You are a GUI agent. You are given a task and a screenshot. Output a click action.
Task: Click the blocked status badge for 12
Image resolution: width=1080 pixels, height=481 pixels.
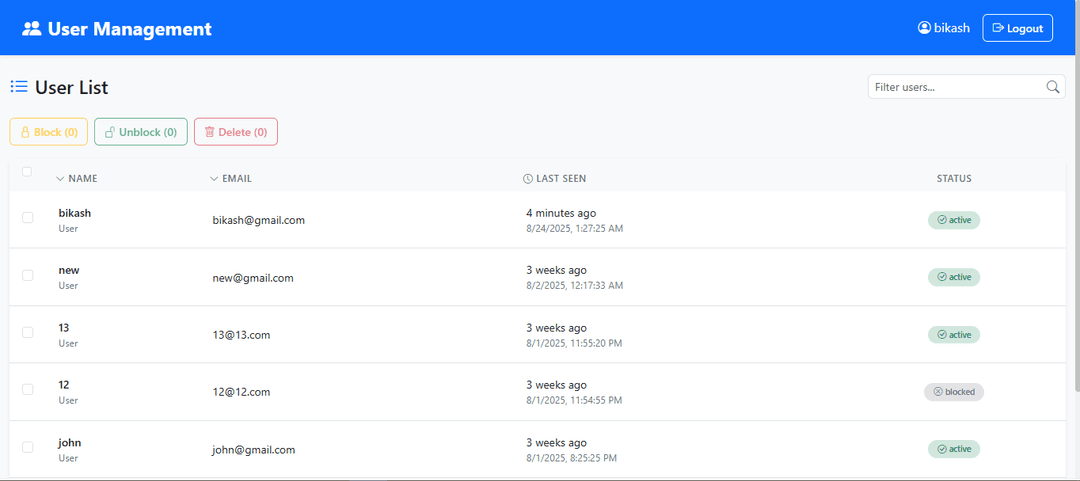tap(954, 391)
